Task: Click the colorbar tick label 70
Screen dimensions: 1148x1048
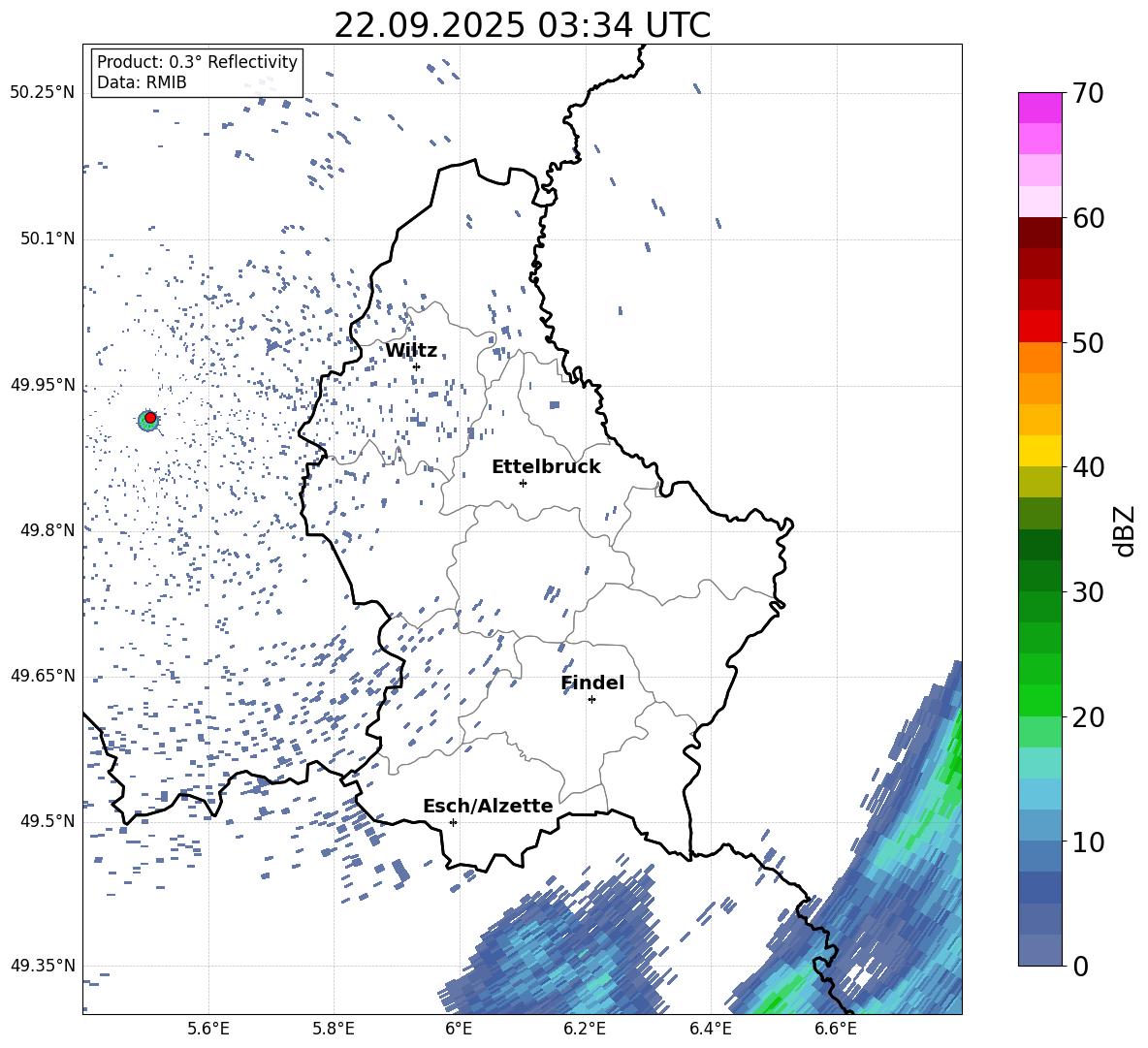Action: coord(1089,94)
